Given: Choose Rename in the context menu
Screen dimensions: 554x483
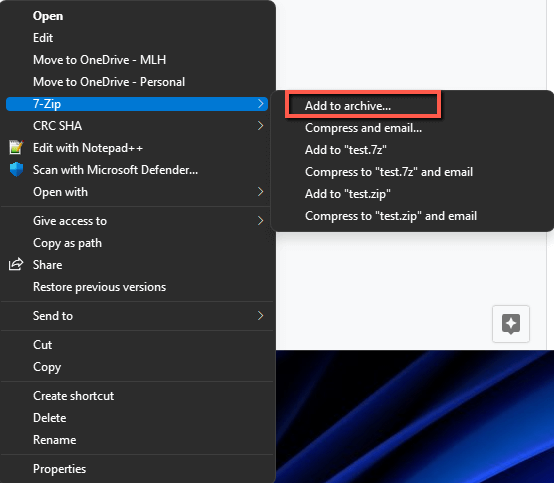Looking at the screenshot, I should tap(54, 440).
